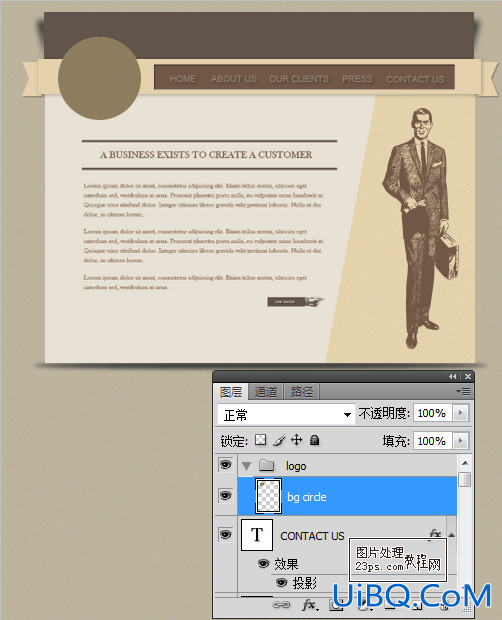Collapse the panel using the double-arrow icon
The height and width of the screenshot is (620, 502).
click(x=453, y=376)
